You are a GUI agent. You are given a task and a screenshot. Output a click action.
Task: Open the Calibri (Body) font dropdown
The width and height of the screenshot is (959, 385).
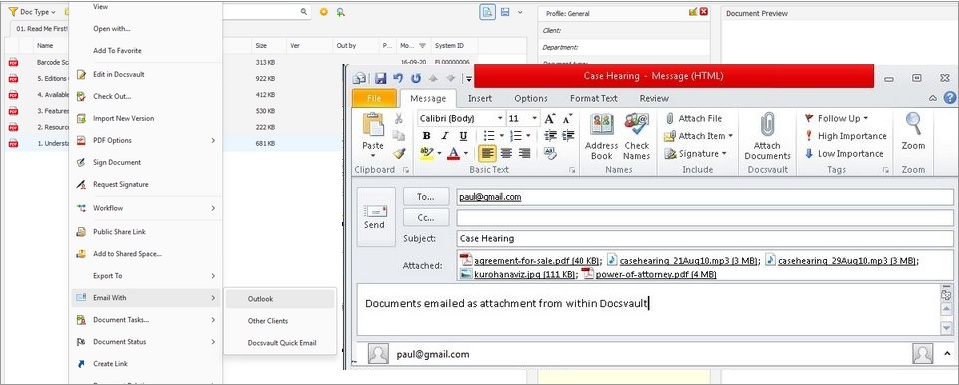pos(500,118)
